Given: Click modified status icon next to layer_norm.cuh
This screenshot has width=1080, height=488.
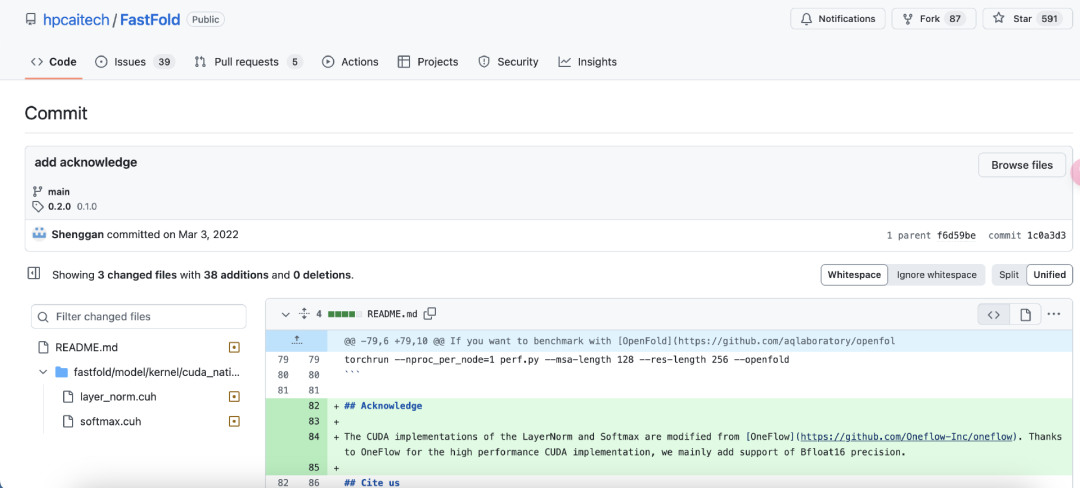Looking at the screenshot, I should tap(233, 396).
